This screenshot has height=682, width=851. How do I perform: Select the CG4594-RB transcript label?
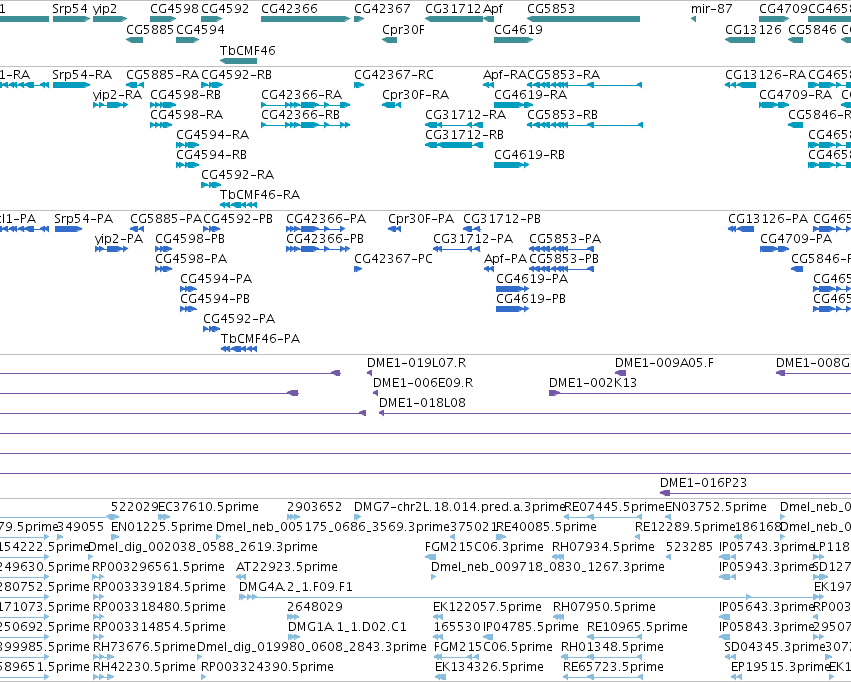click(x=211, y=155)
